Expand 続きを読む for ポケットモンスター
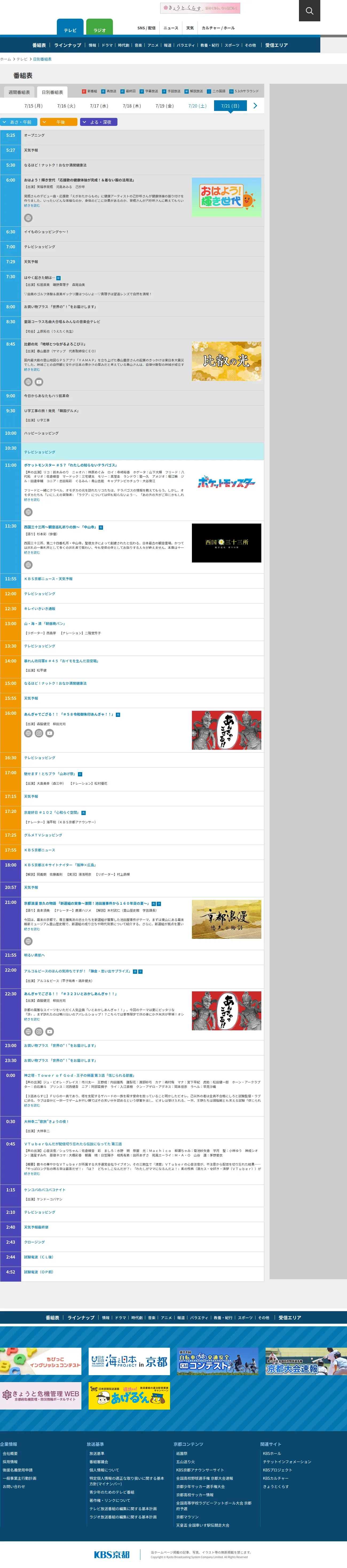The height and width of the screenshot is (1568, 347). point(32,500)
